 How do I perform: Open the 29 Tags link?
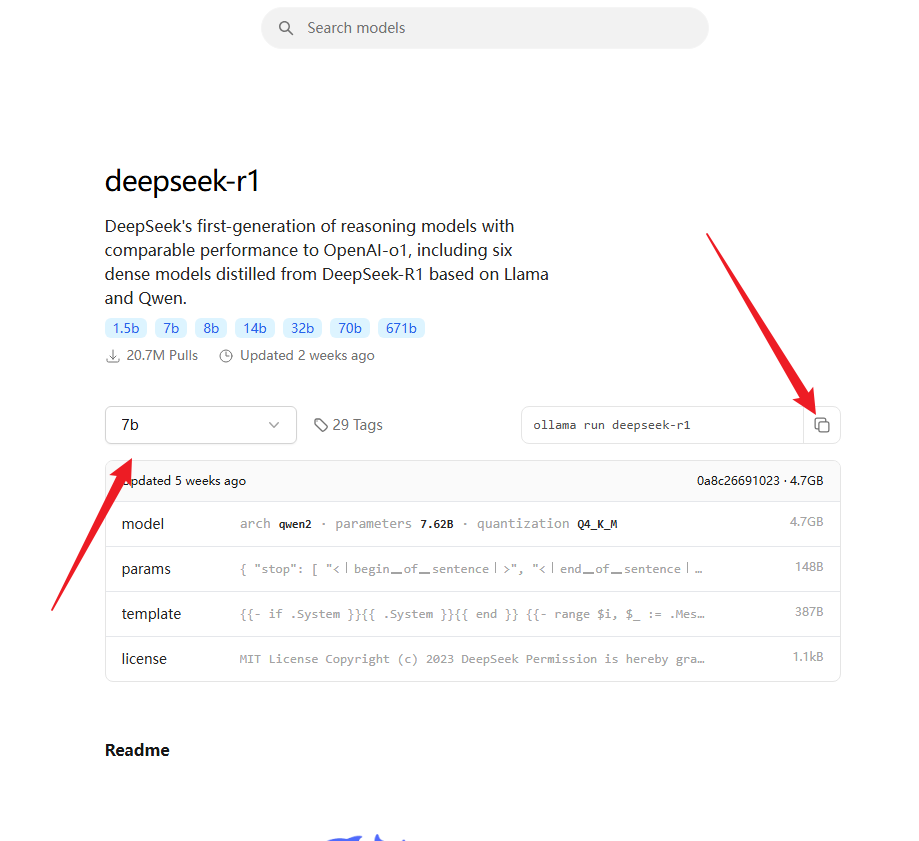[x=348, y=425]
